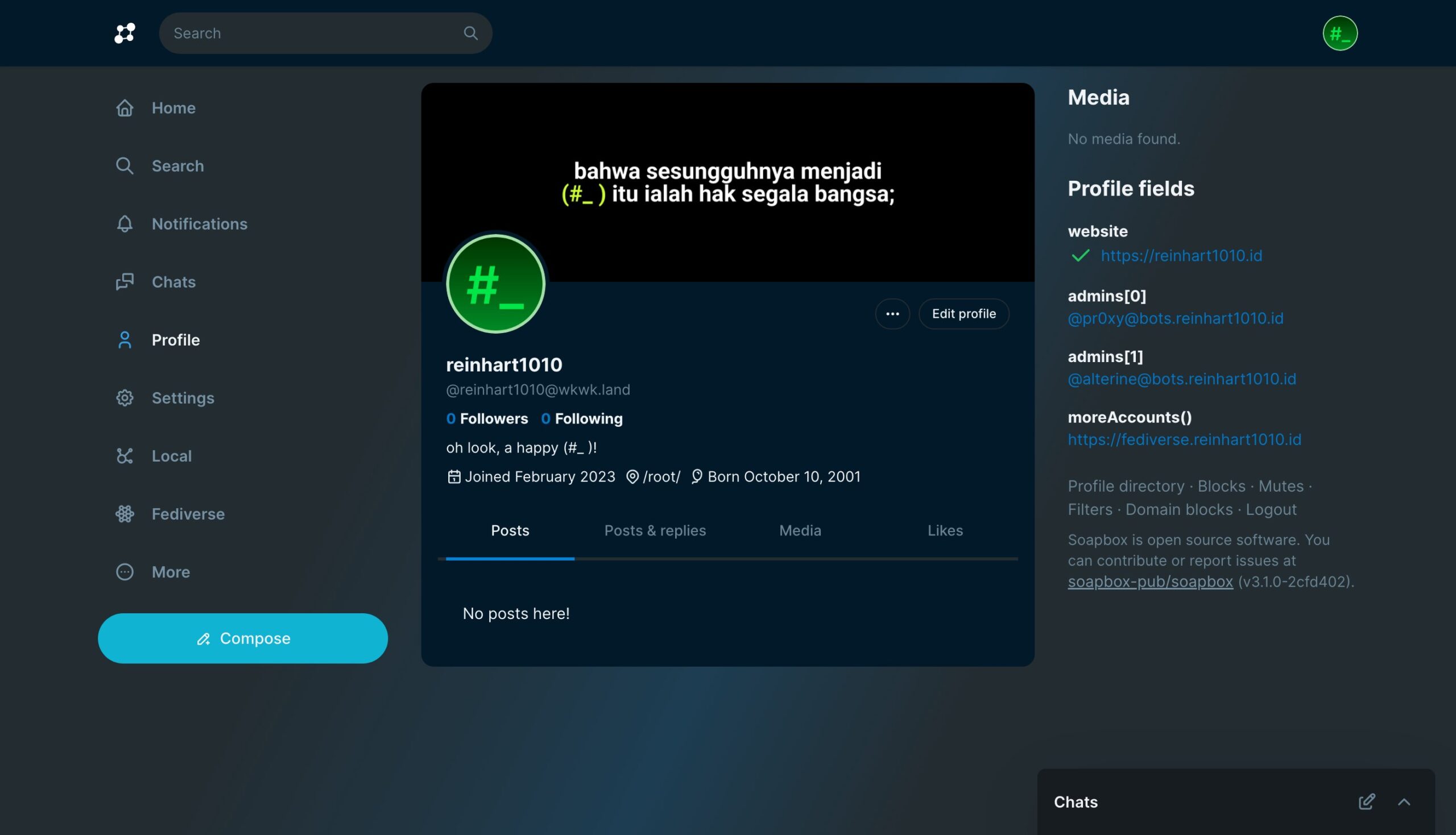Expand the Chats pane with the chevron

pos(1404,801)
